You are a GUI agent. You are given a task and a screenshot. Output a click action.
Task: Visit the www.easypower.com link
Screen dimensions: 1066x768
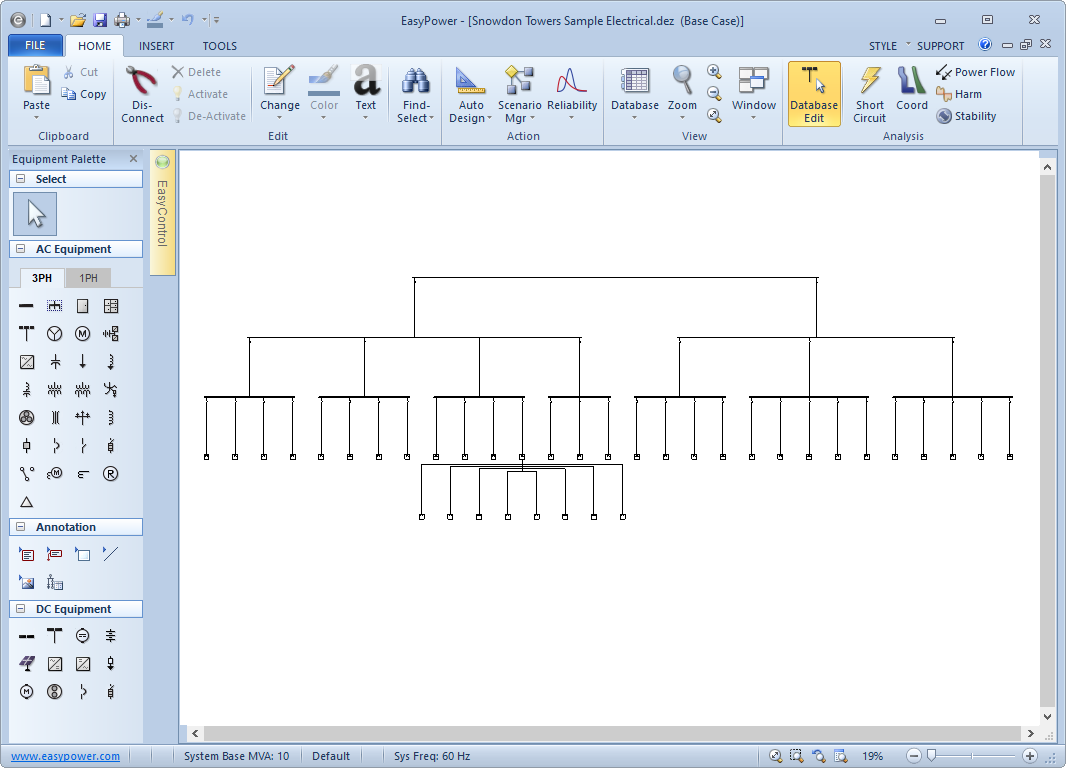(65, 756)
